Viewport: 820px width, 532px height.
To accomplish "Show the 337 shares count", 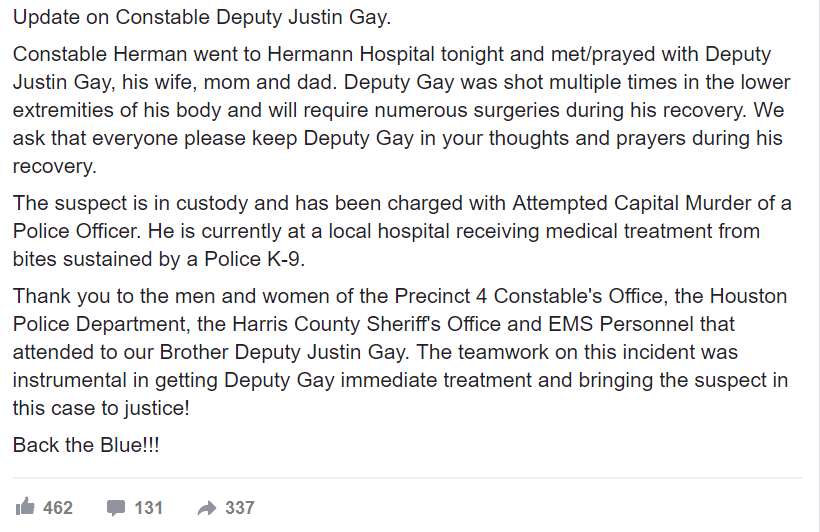I will click(240, 507).
